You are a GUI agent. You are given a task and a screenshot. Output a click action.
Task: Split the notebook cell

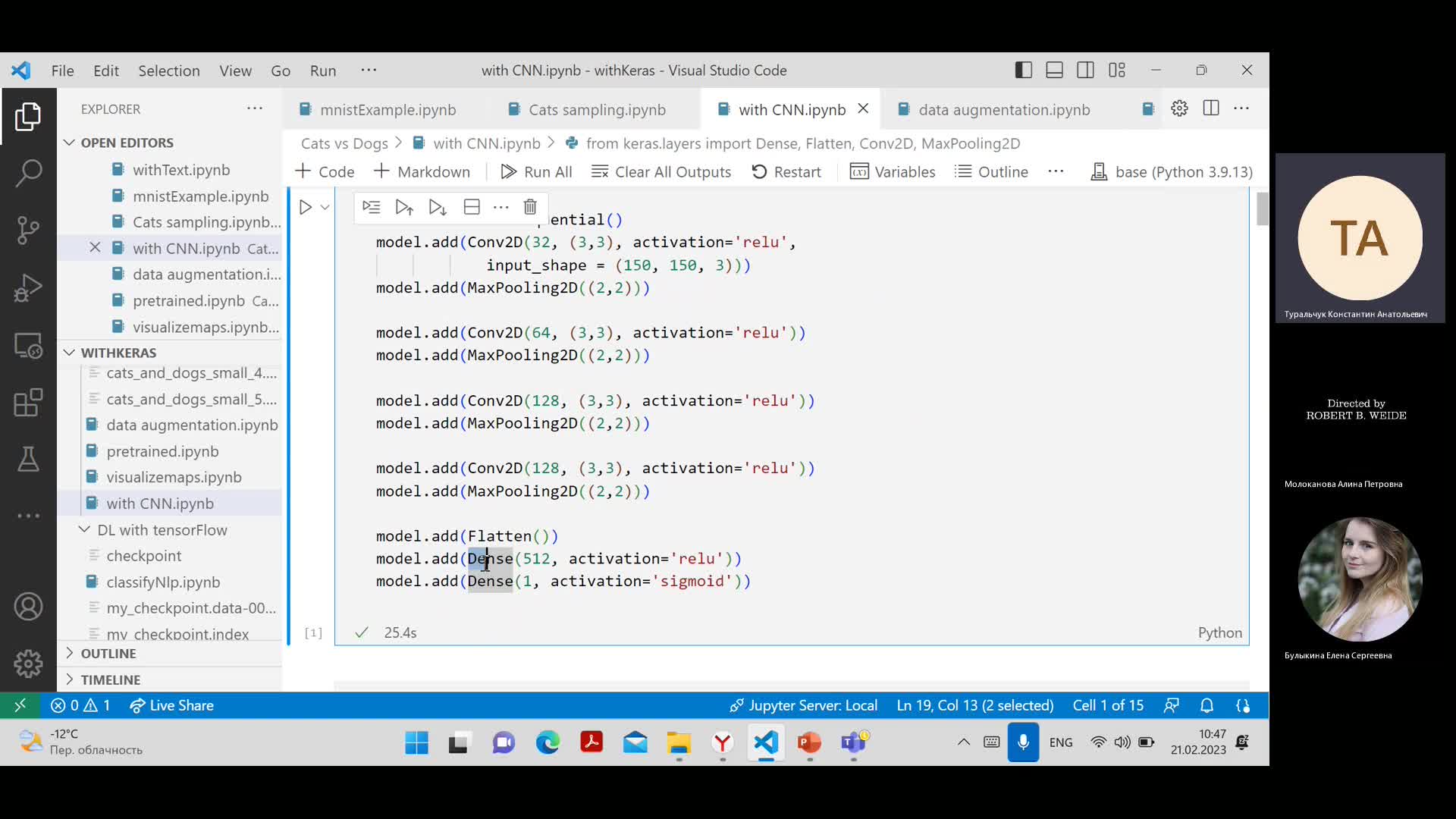[x=472, y=207]
